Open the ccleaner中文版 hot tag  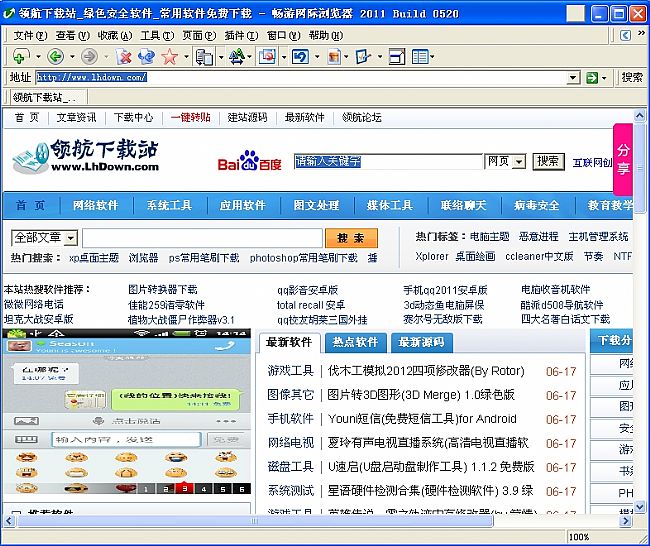[x=539, y=257]
